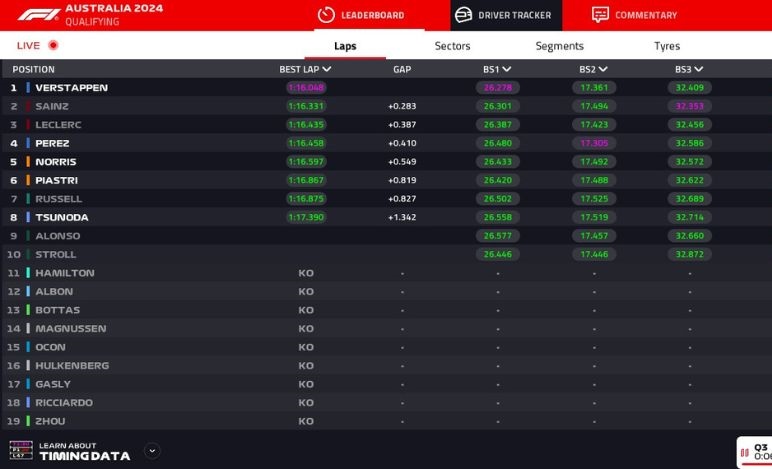Open the BS1 column dropdown
Viewport: 772px width, 469px height.
click(x=507, y=70)
